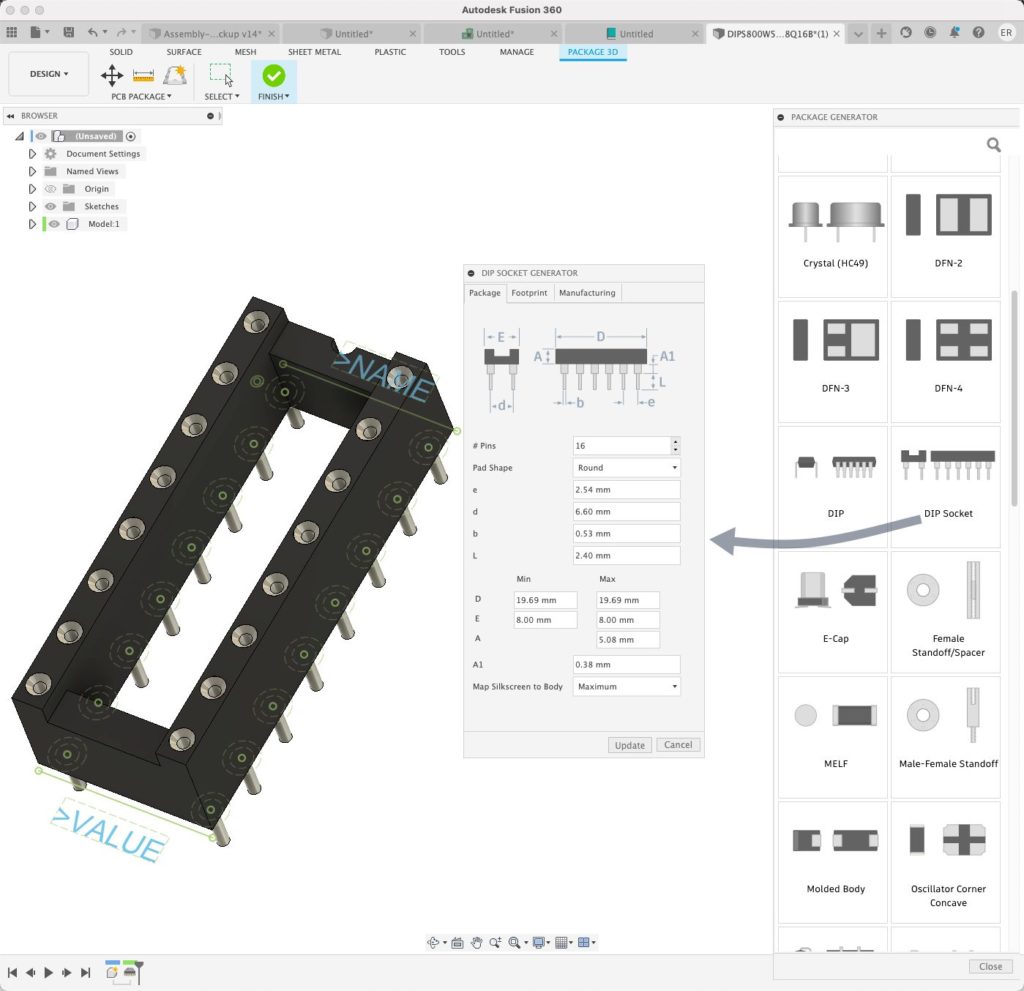
Task: Toggle visibility of Model:1 in the Browser
Action: (55, 223)
